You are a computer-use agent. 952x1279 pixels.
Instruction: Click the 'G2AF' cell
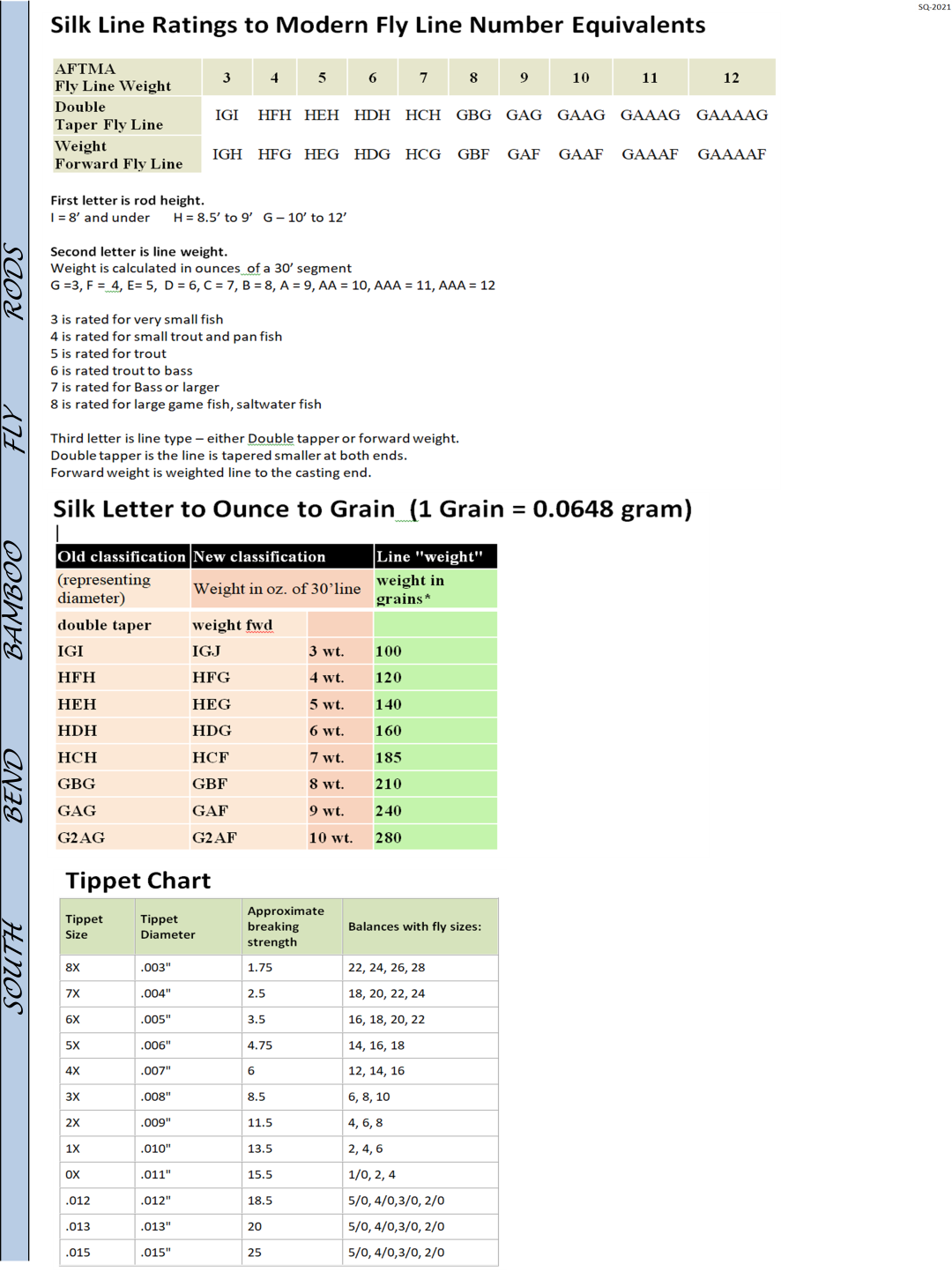pos(249,837)
